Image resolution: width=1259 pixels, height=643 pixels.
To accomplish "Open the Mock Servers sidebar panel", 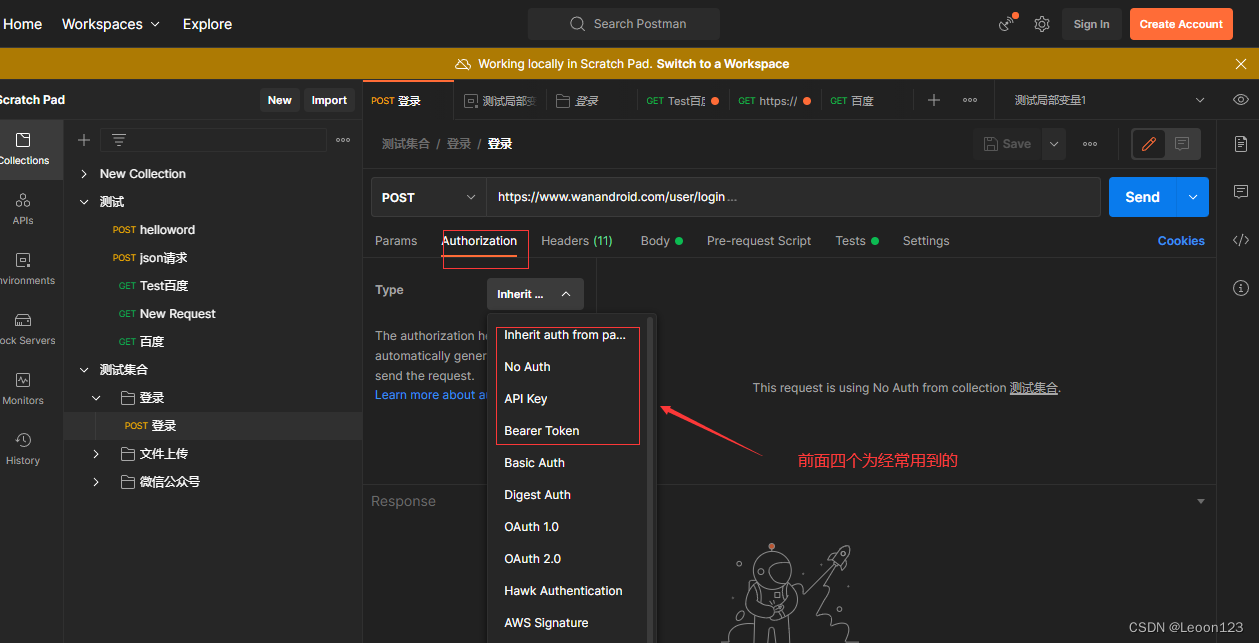I will [24, 328].
